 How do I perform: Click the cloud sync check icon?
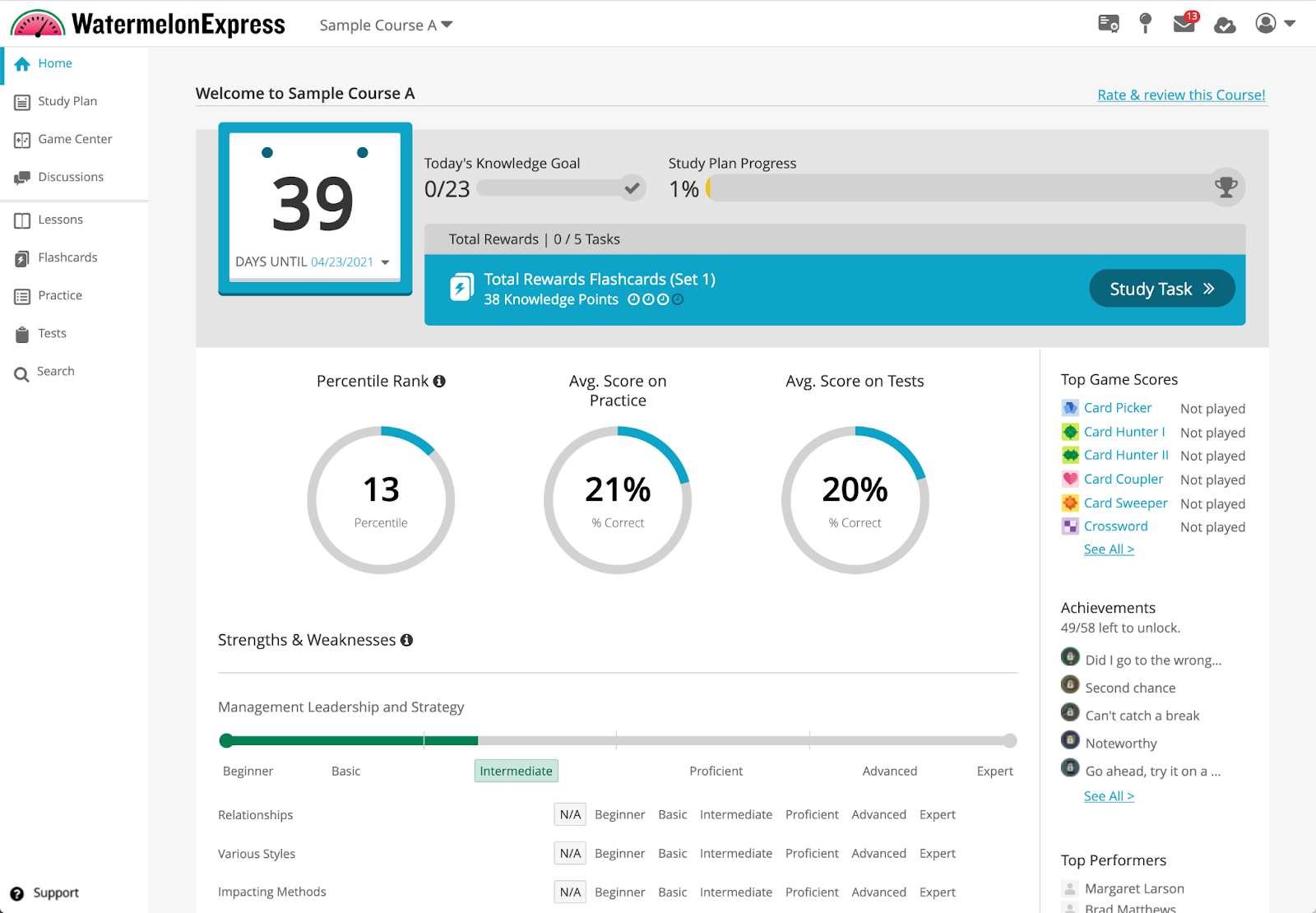click(1225, 25)
